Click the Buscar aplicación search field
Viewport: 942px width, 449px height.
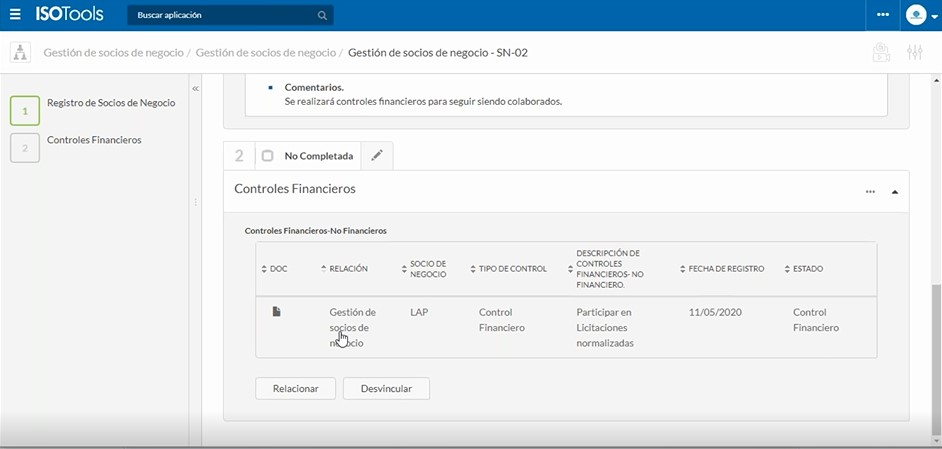[220, 16]
